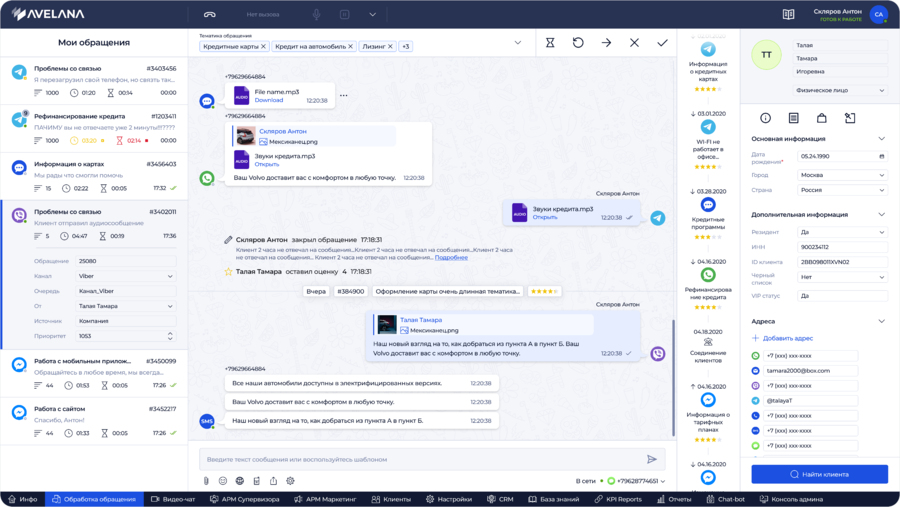Remove the Кредитные карты topic tag
The width and height of the screenshot is (900, 507).
(x=264, y=47)
